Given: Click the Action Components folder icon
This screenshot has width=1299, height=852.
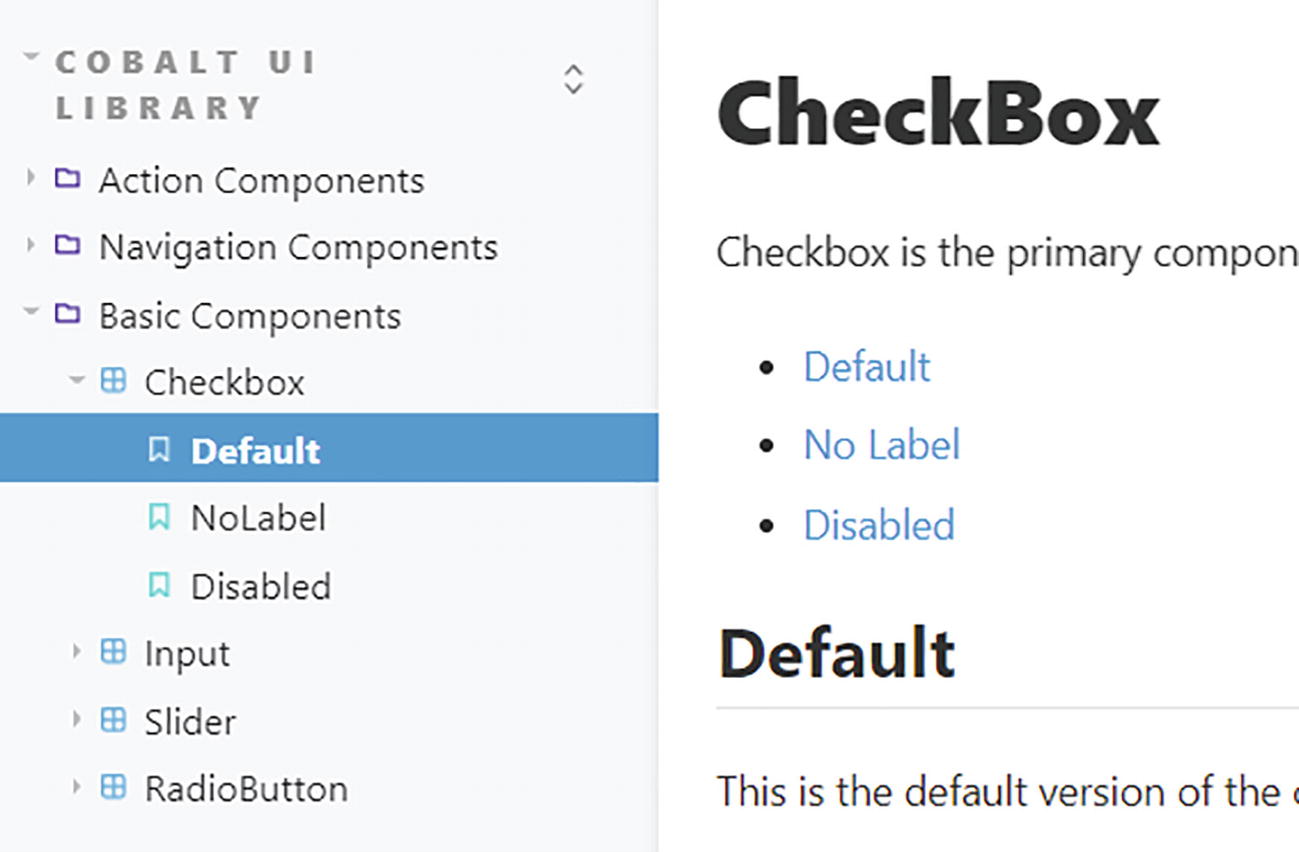Looking at the screenshot, I should coord(67,180).
